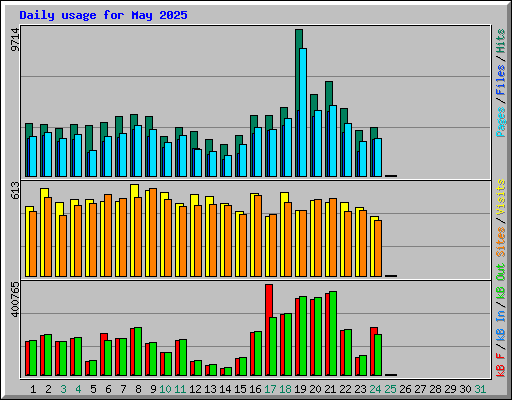
Task: Click the 'Visits' legend label
Action: pyautogui.click(x=501, y=197)
